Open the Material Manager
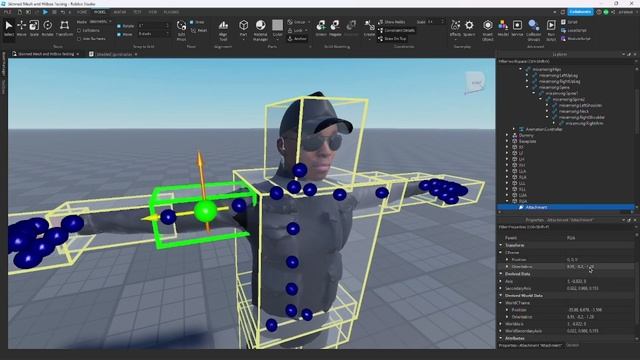This screenshot has width=640, height=360. [260, 30]
